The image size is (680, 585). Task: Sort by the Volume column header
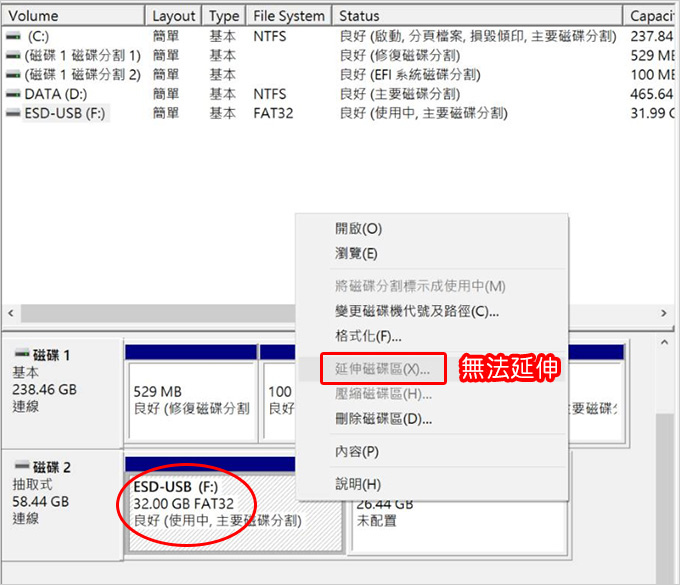[73, 16]
